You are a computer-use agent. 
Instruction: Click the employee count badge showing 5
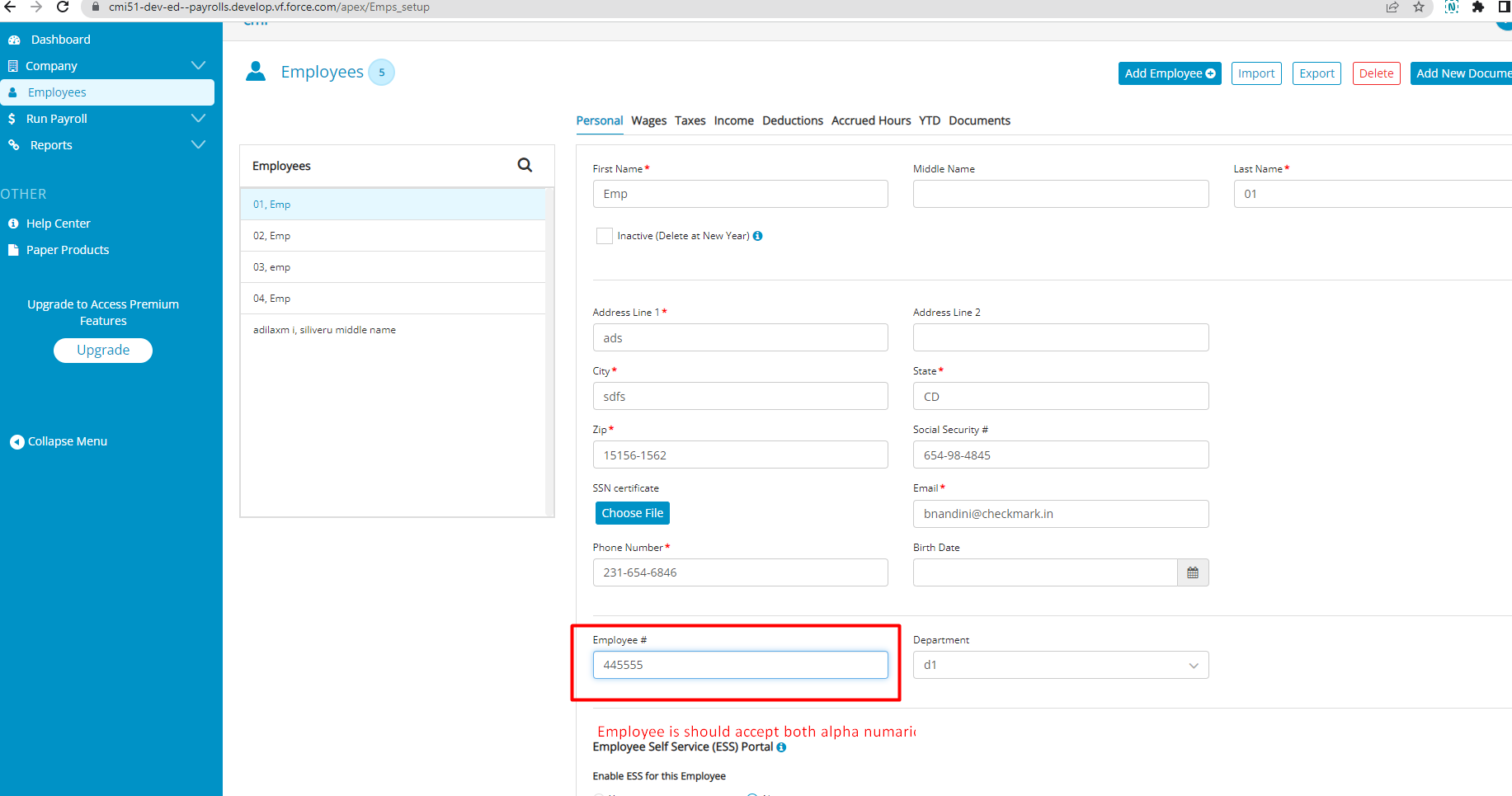tap(381, 73)
